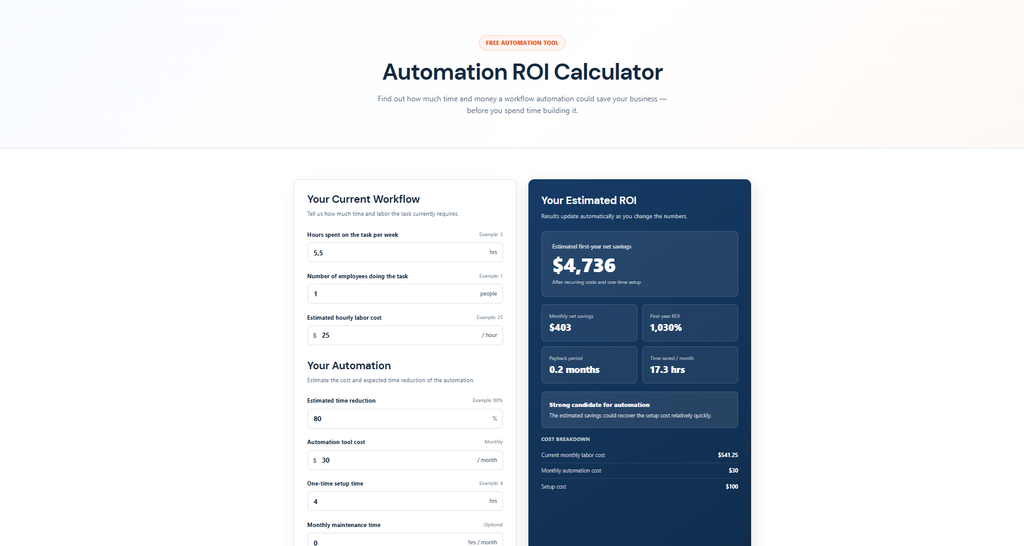Image resolution: width=1024 pixels, height=546 pixels.
Task: Click the Your Automation heading
Action: tap(349, 366)
